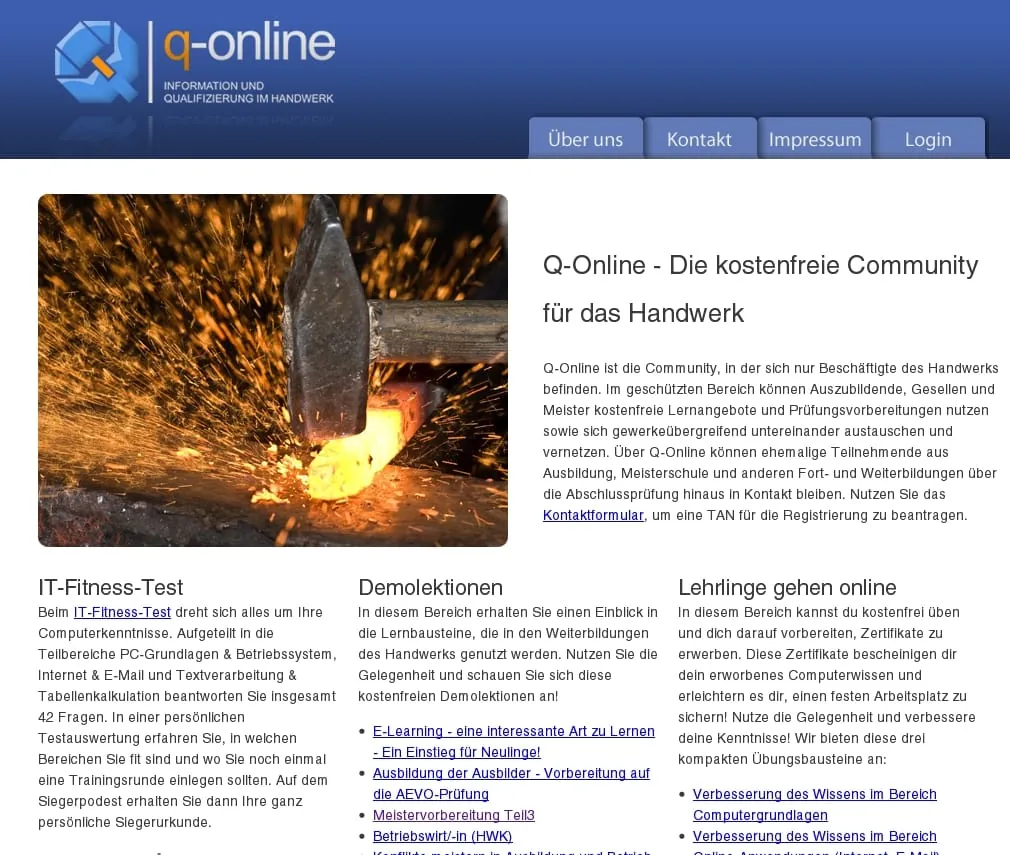Open the Impressum page
Screen dimensions: 1010x855
pyautogui.click(x=815, y=139)
